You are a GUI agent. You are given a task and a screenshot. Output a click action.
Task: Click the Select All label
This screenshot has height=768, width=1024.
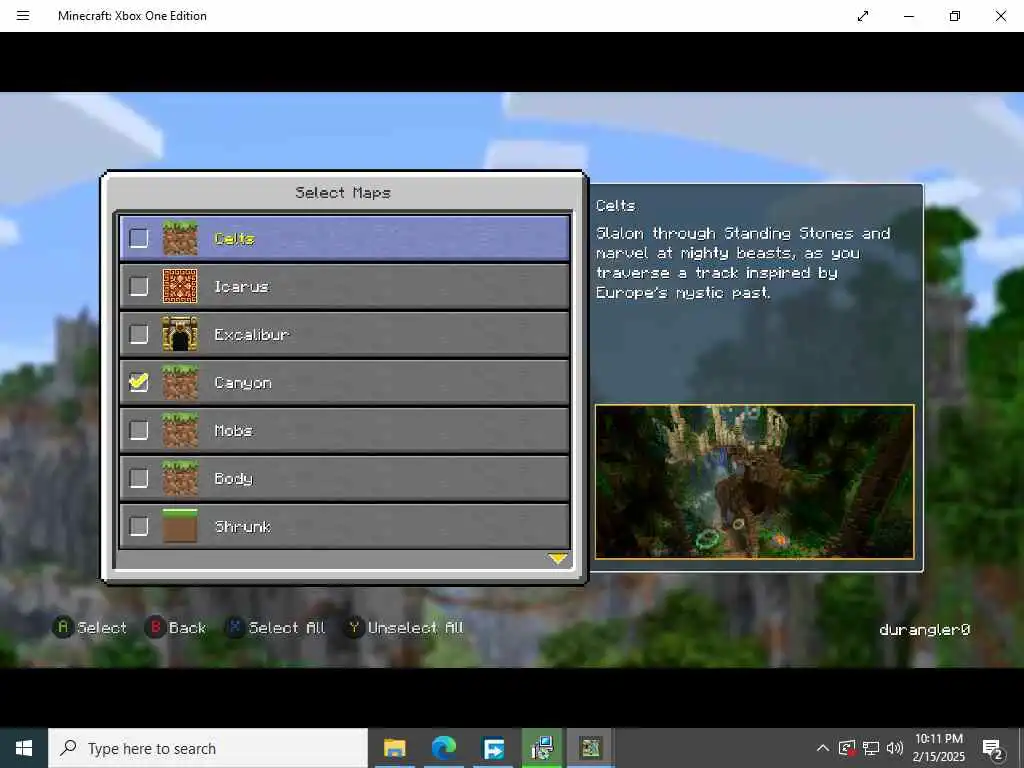pos(287,628)
